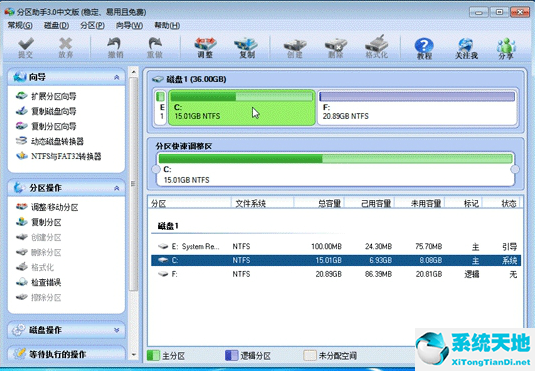The height and width of the screenshot is (371, 535).
Task: Click the 磁盘1 group label in list
Action: (168, 226)
